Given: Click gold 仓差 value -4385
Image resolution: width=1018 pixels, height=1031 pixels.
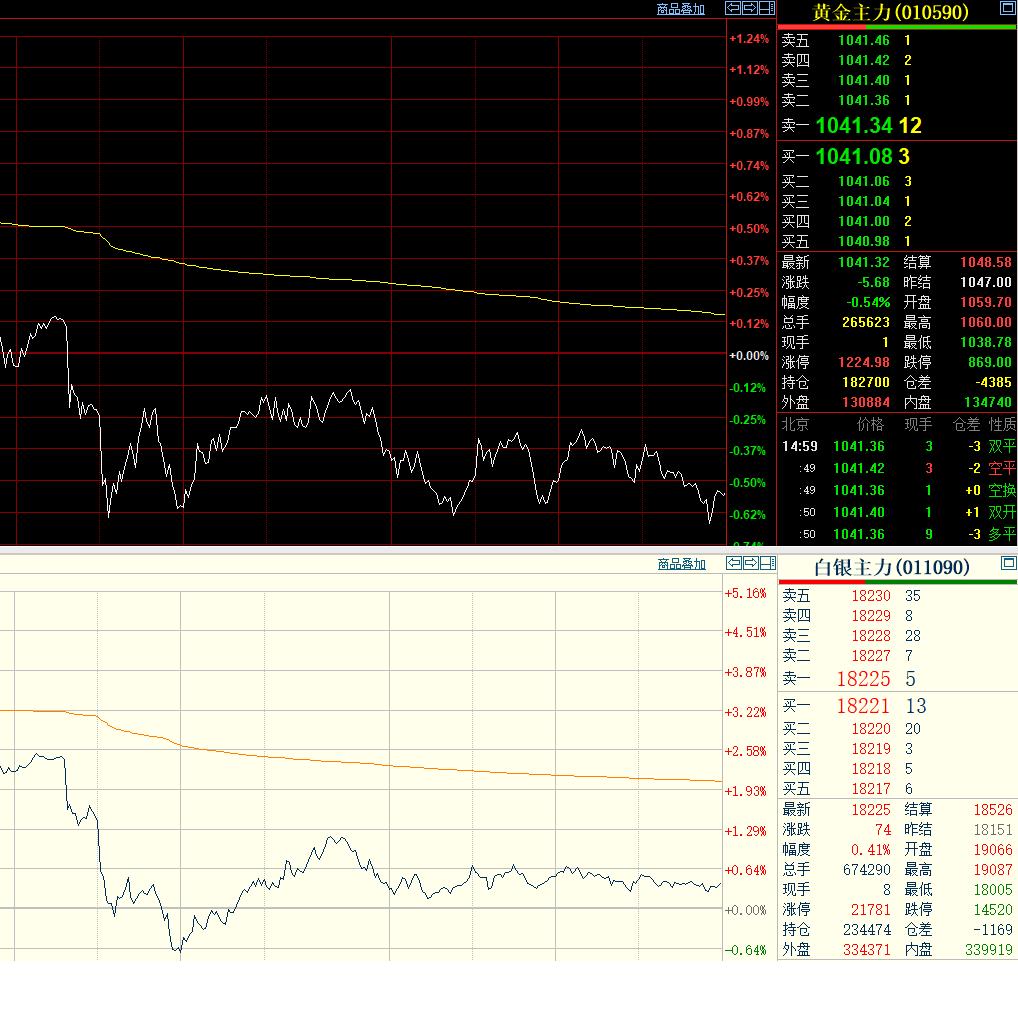Looking at the screenshot, I should coord(993,382).
